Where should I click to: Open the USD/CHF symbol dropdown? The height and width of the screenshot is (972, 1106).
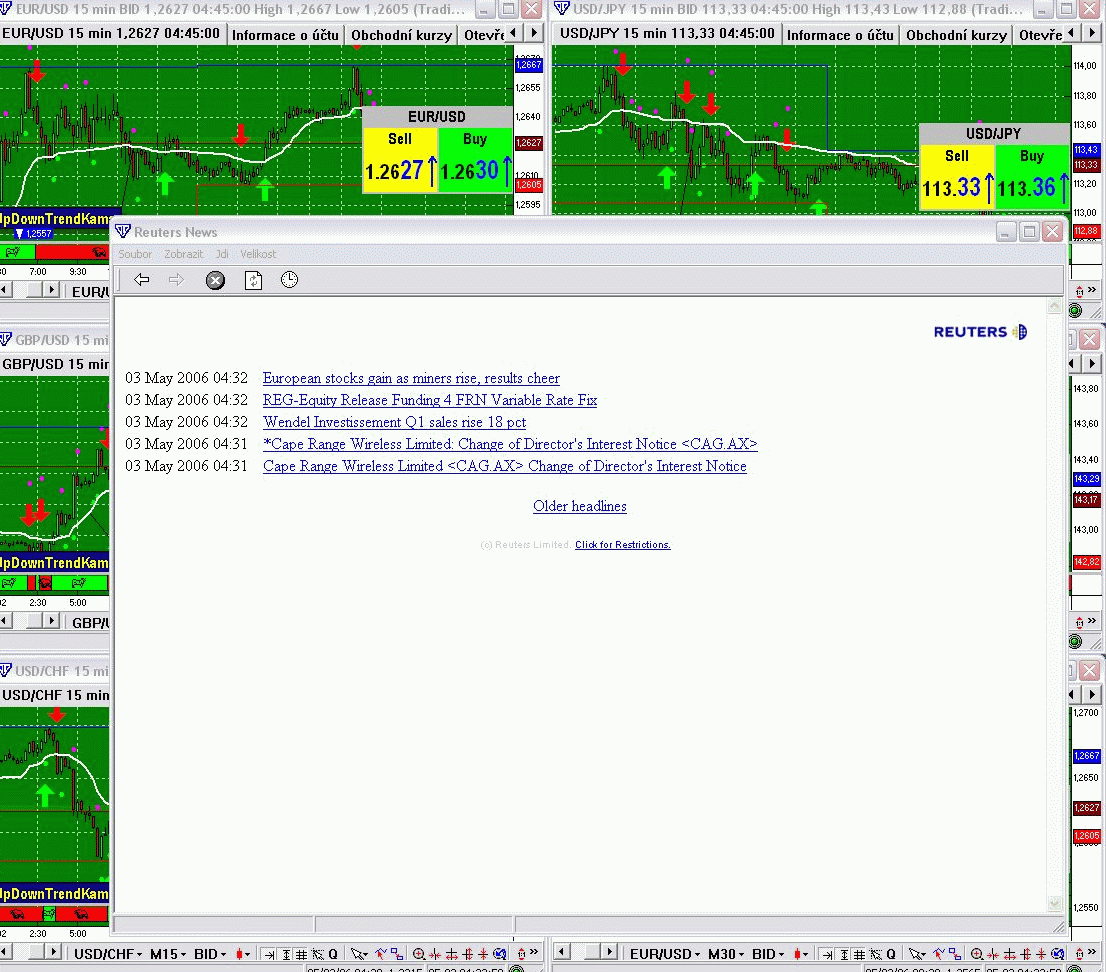click(x=108, y=954)
